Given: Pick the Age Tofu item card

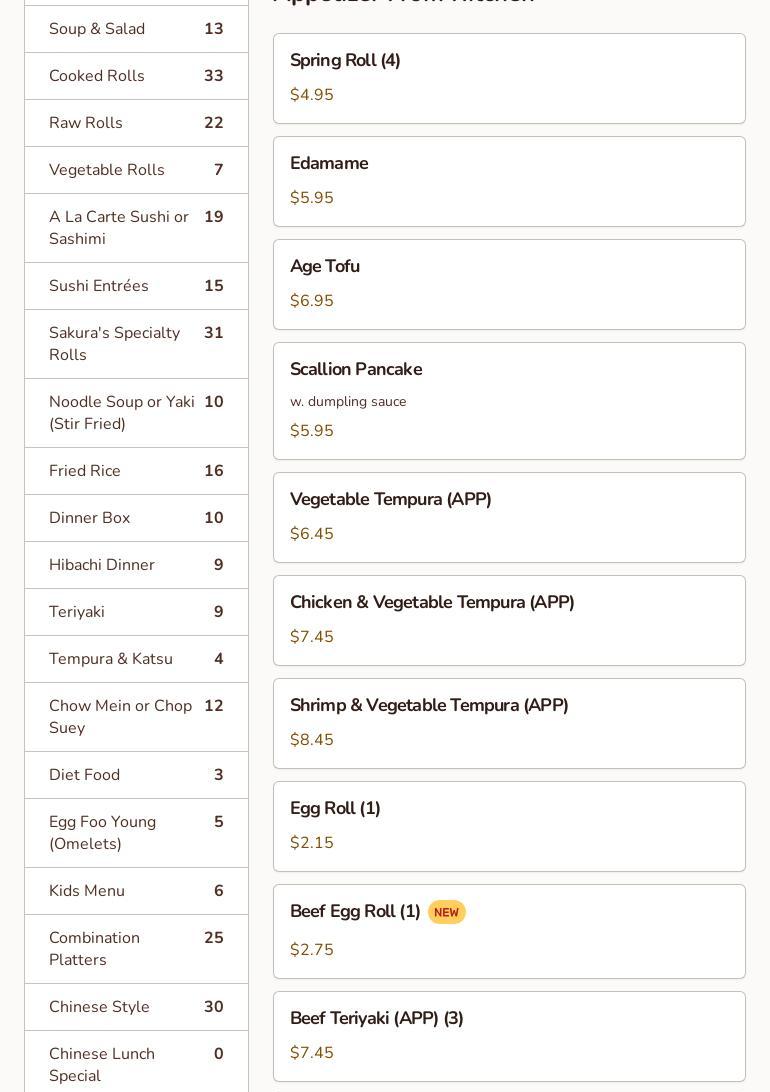Looking at the screenshot, I should pyautogui.click(x=509, y=284).
